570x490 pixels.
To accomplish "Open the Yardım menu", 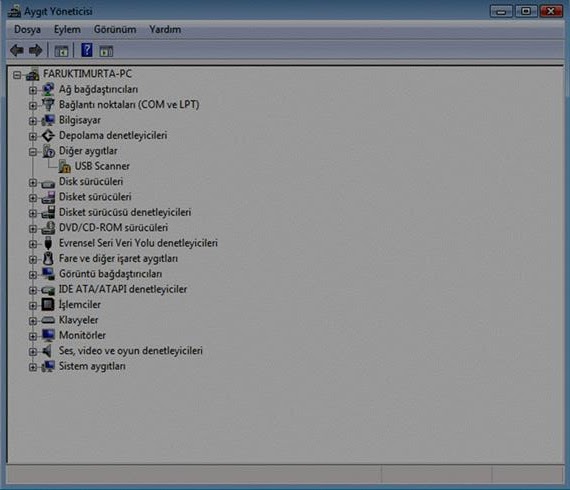I will pos(165,29).
